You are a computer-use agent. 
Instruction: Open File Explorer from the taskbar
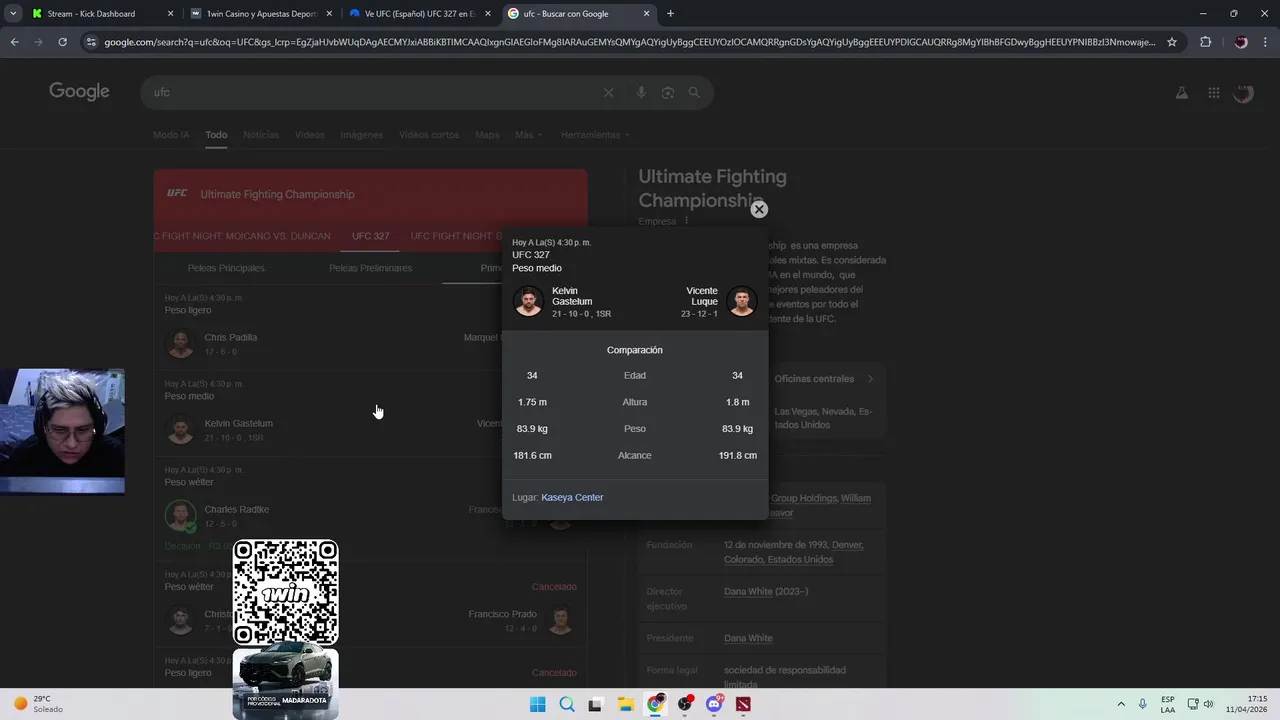625,704
